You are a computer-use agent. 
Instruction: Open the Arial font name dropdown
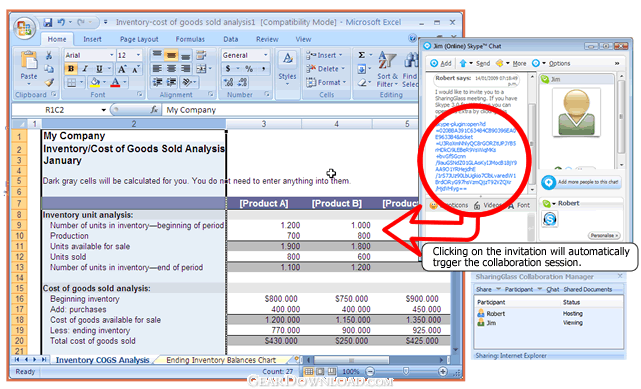point(111,55)
